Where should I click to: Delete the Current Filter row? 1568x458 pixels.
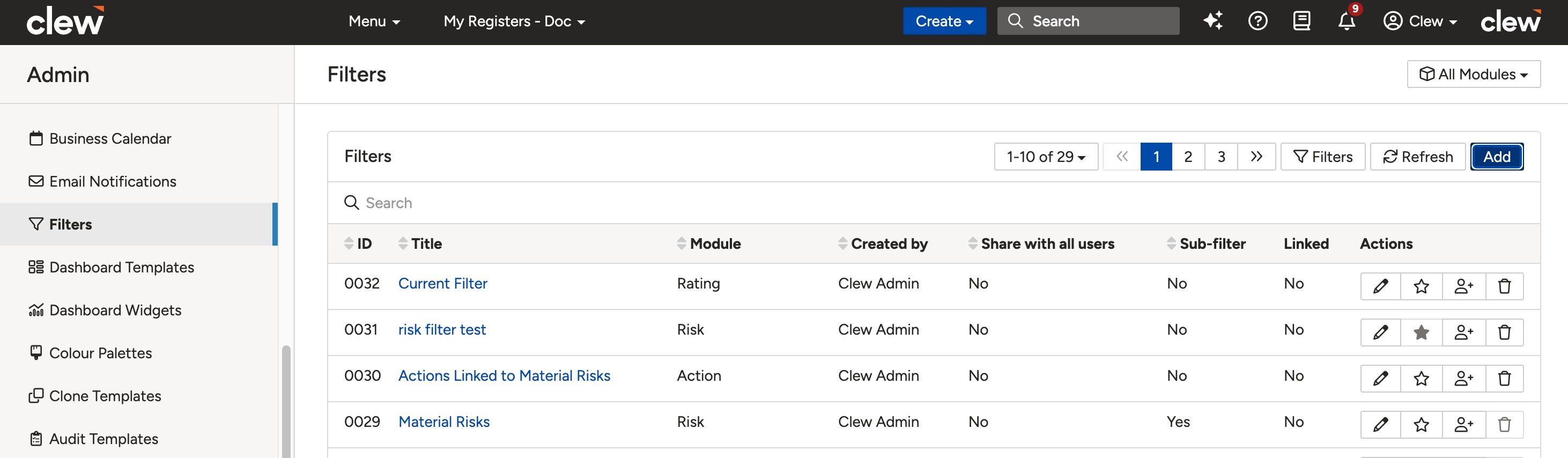tap(1504, 286)
